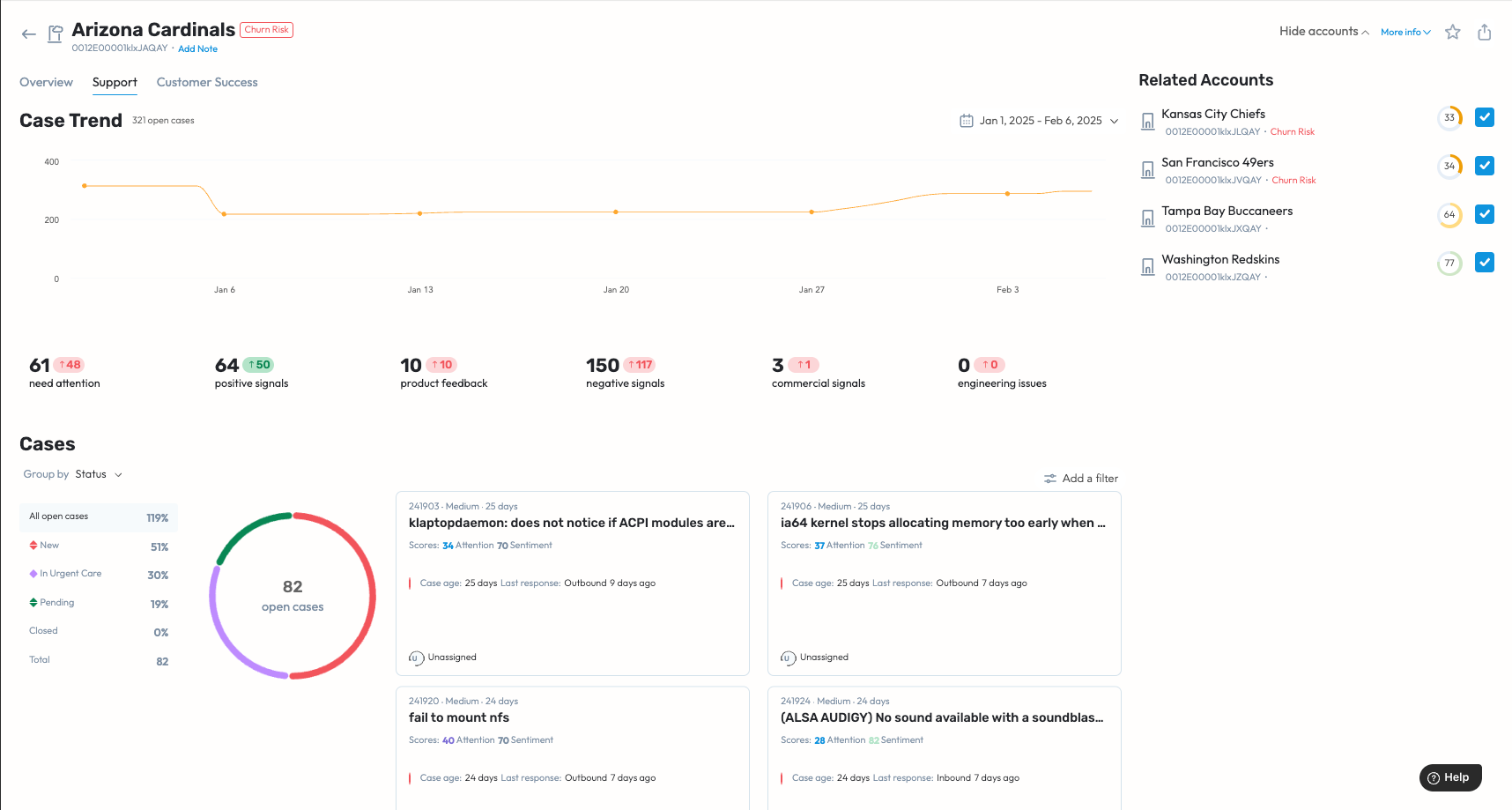Click the Churn Risk badge by Arizona Cardinals
This screenshot has height=810, width=1512.
coord(266,30)
